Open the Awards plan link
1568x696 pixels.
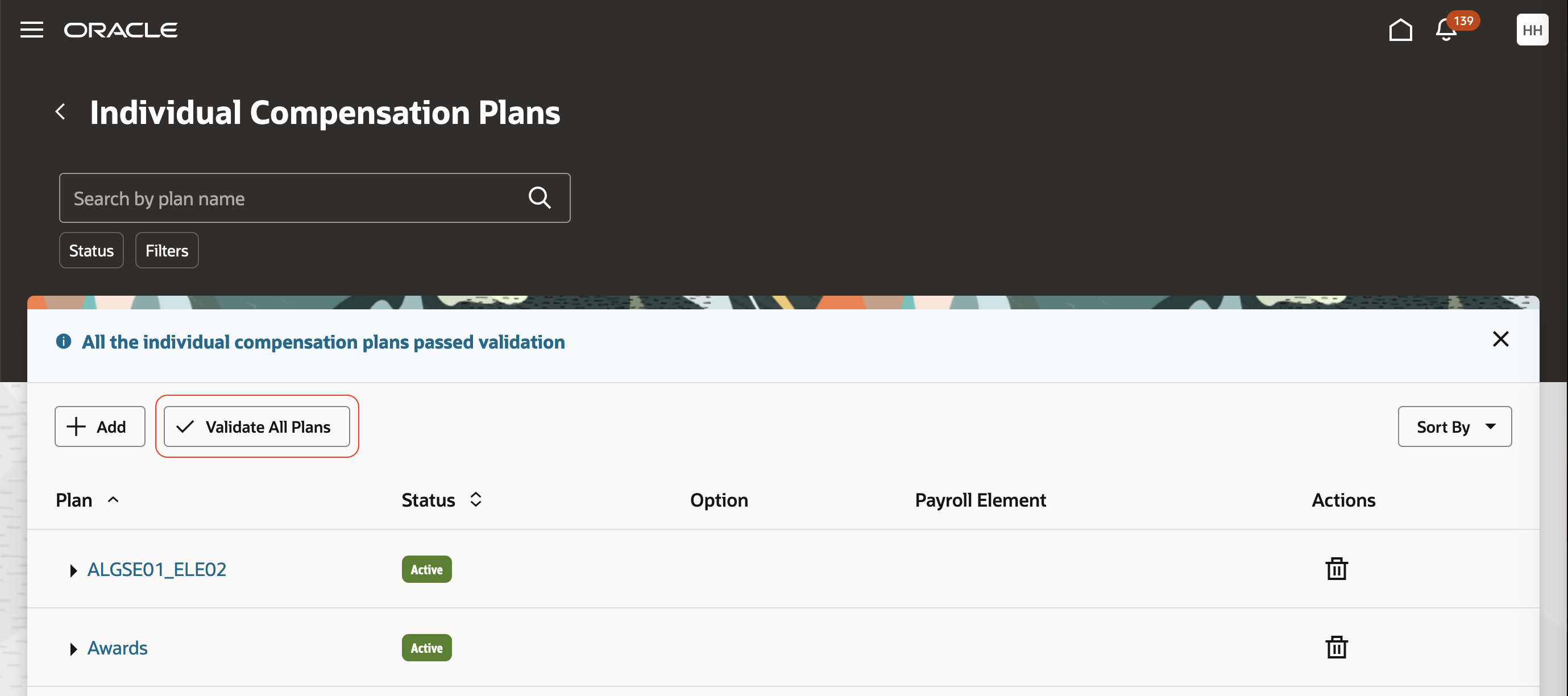pyautogui.click(x=118, y=648)
